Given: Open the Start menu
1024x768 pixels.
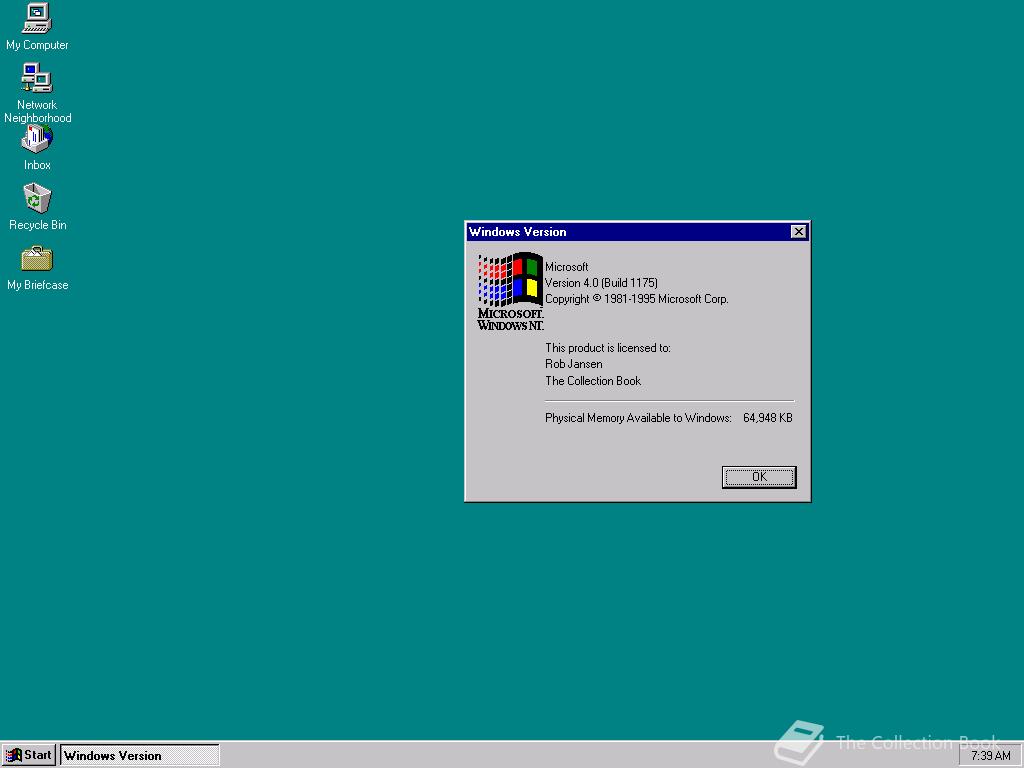Looking at the screenshot, I should point(28,755).
